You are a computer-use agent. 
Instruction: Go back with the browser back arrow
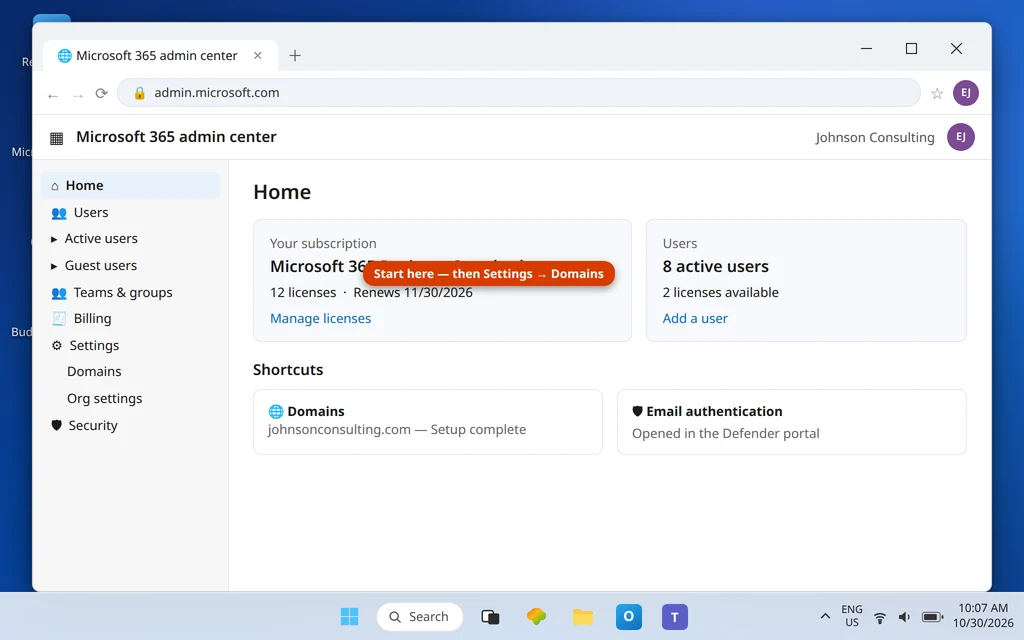[x=53, y=95]
